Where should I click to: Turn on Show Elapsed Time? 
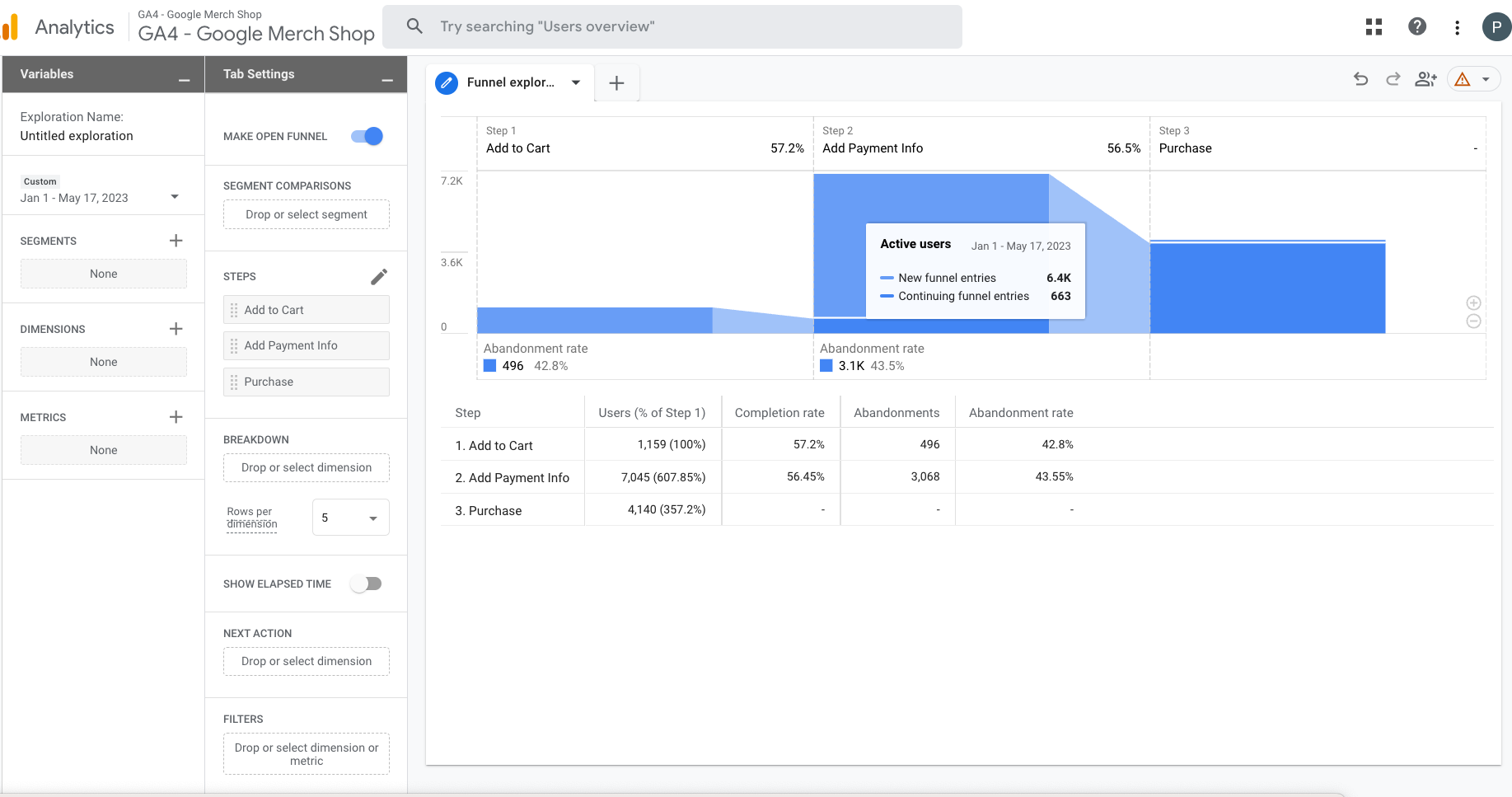pos(365,584)
